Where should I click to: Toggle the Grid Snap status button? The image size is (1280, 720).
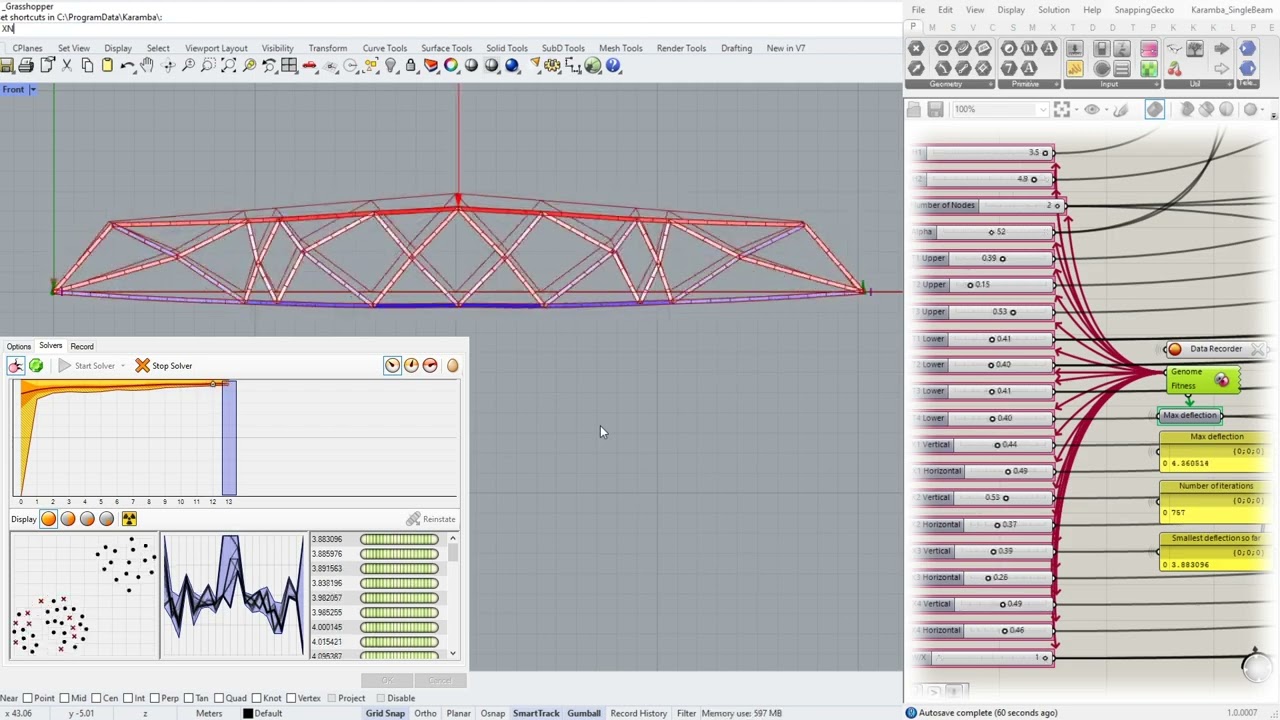click(x=385, y=713)
